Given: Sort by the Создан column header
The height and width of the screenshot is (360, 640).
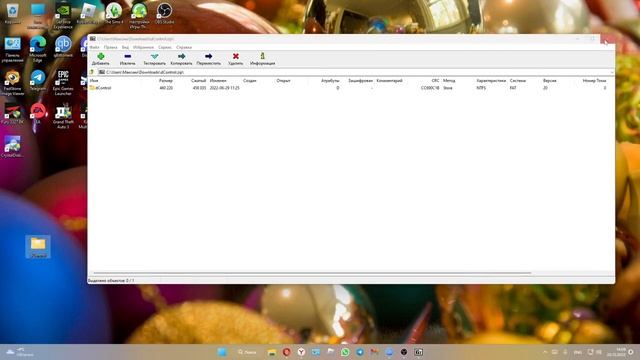Looking at the screenshot, I should coord(250,81).
